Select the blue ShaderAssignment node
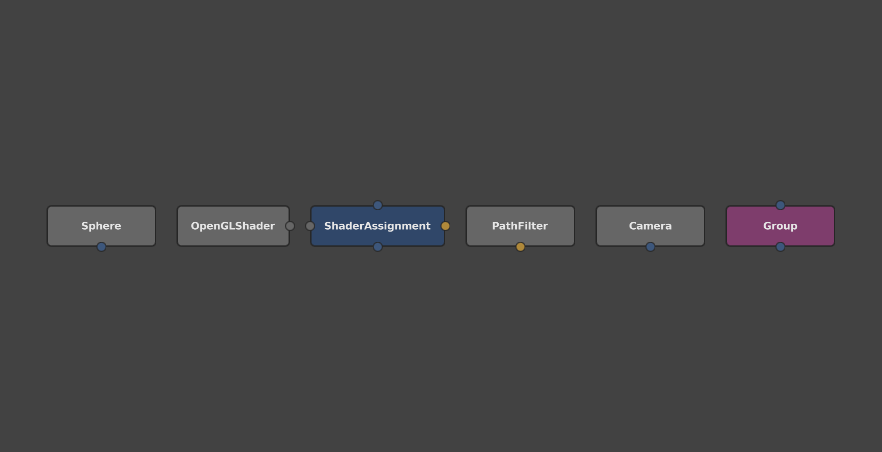 [x=377, y=226]
